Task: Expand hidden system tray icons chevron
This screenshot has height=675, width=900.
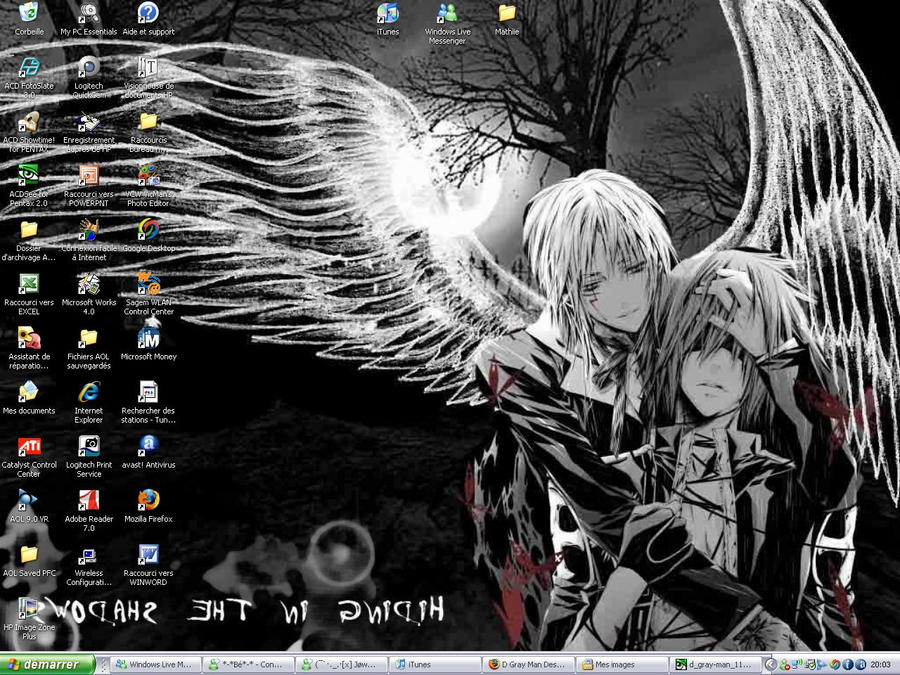Action: [771, 665]
